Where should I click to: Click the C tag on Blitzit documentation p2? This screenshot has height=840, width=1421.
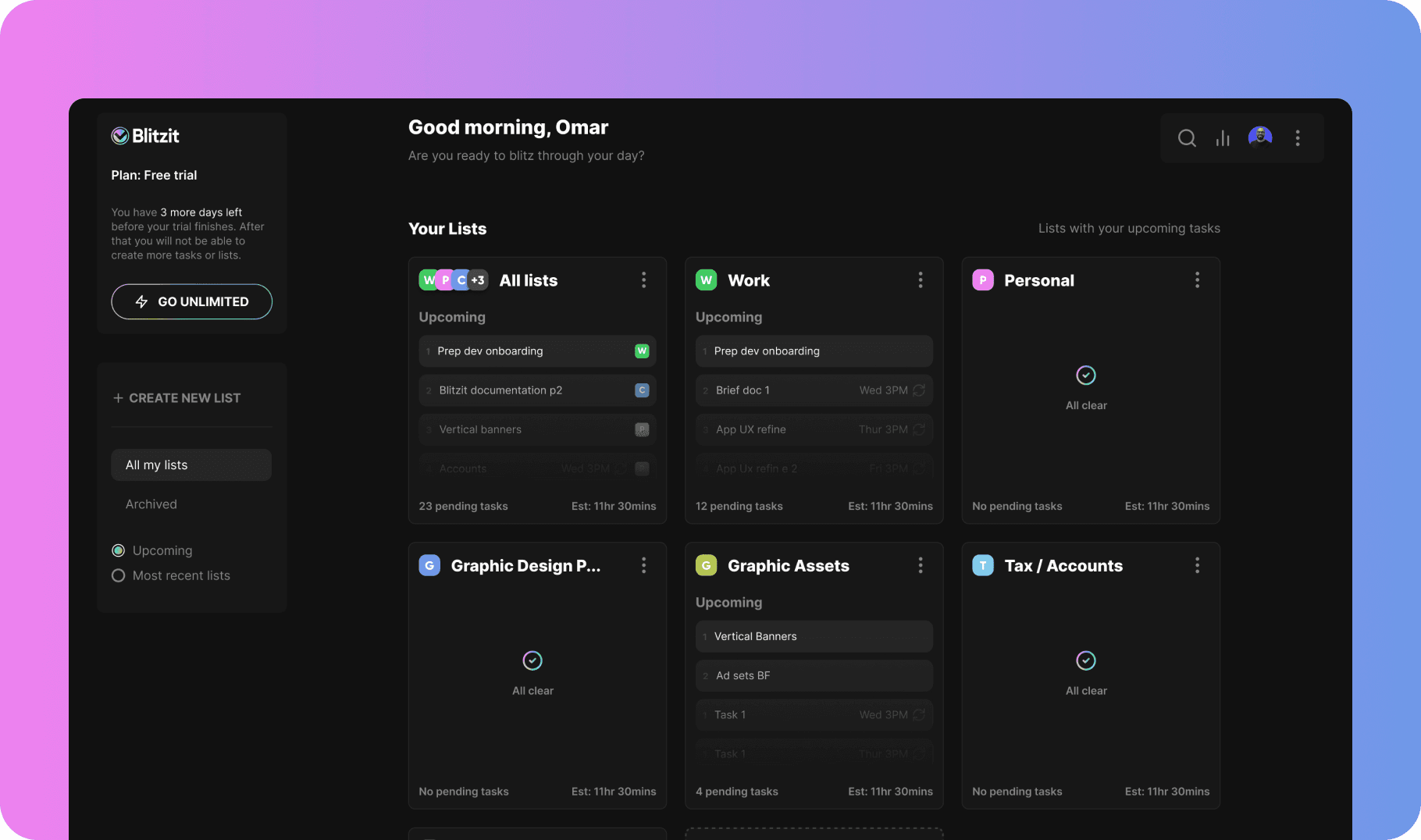coord(642,390)
